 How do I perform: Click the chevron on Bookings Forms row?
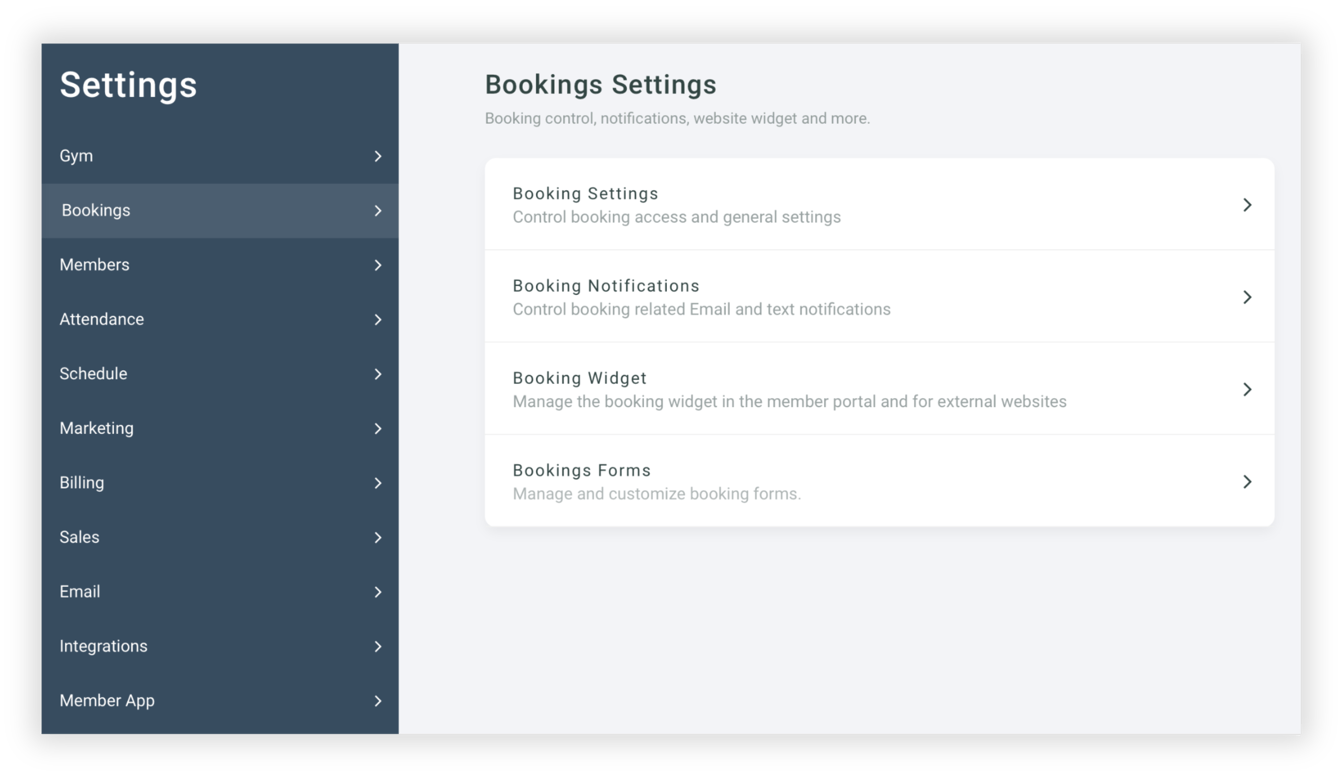1247,482
